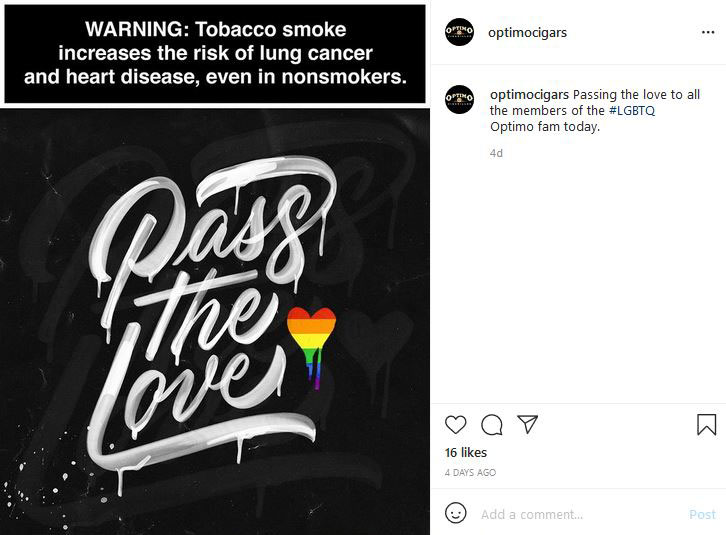Open optimocigars username in header

[x=527, y=32]
